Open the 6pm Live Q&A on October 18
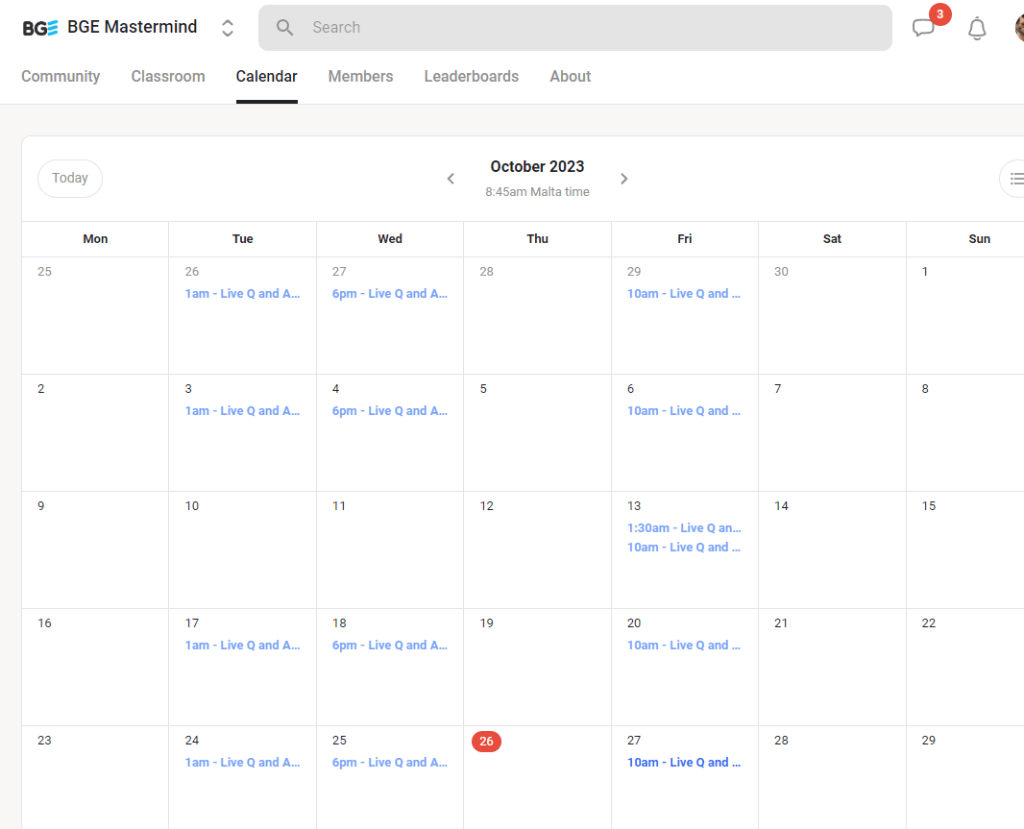Screen dimensions: 1024x829 (390, 645)
